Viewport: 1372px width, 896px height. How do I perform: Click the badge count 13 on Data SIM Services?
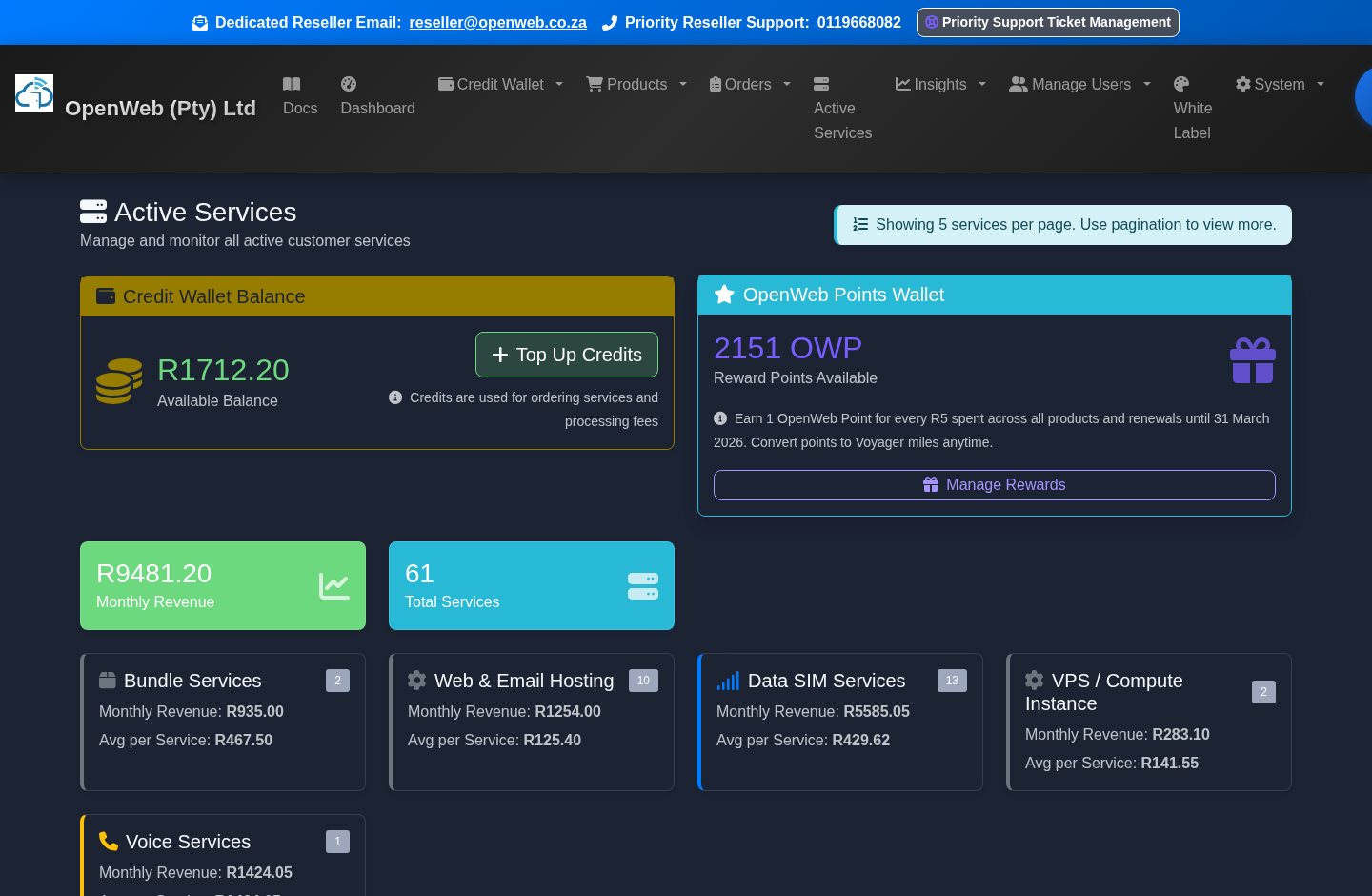(x=952, y=680)
